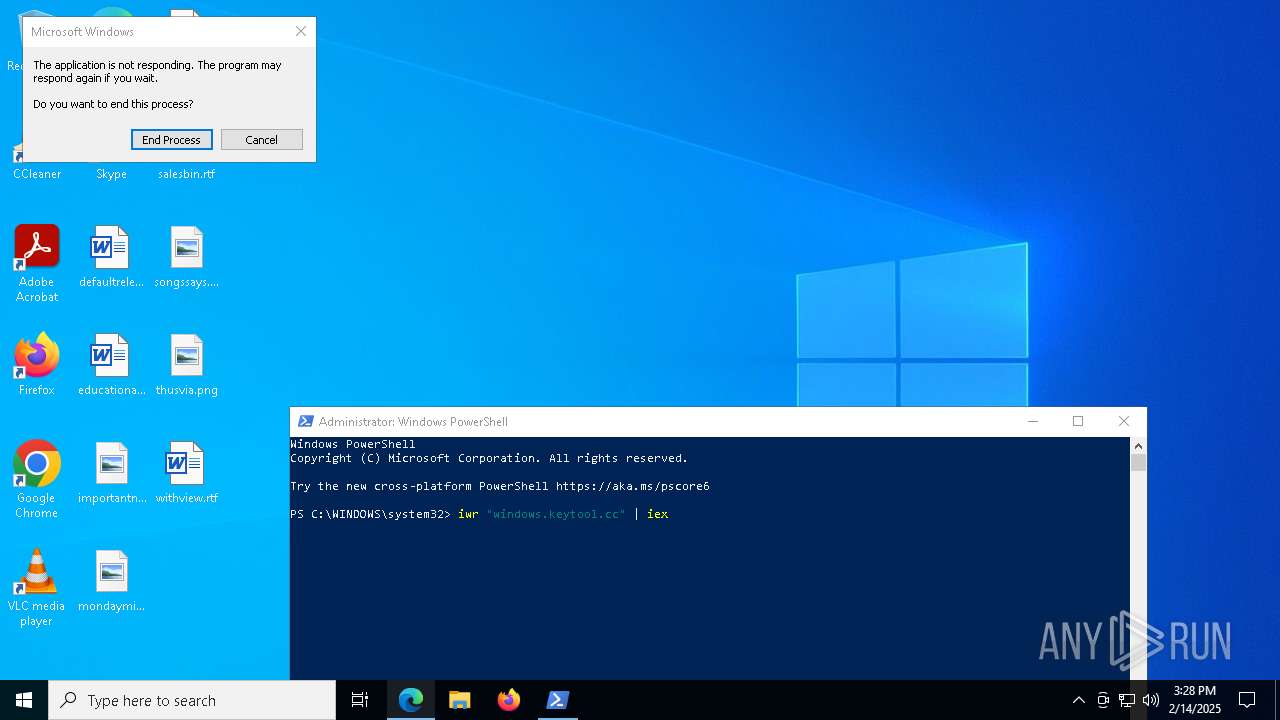Open withview.rtf desktop file

(186, 473)
